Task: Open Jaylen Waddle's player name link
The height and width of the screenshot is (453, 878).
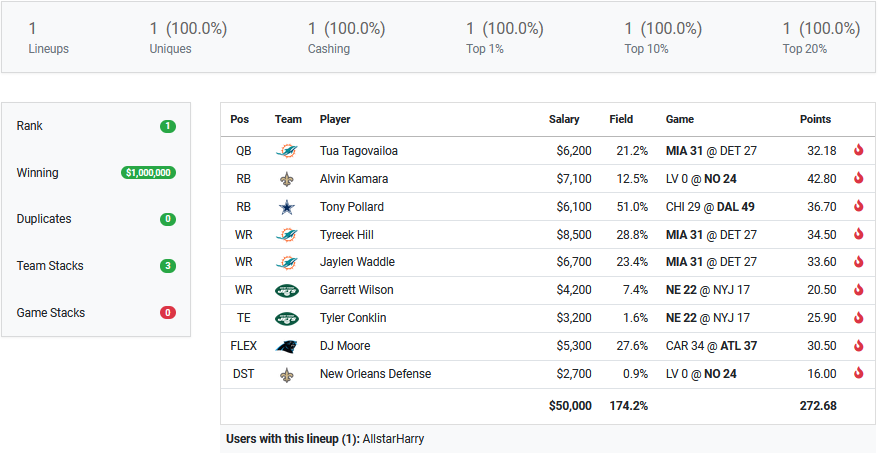Action: tap(357, 262)
